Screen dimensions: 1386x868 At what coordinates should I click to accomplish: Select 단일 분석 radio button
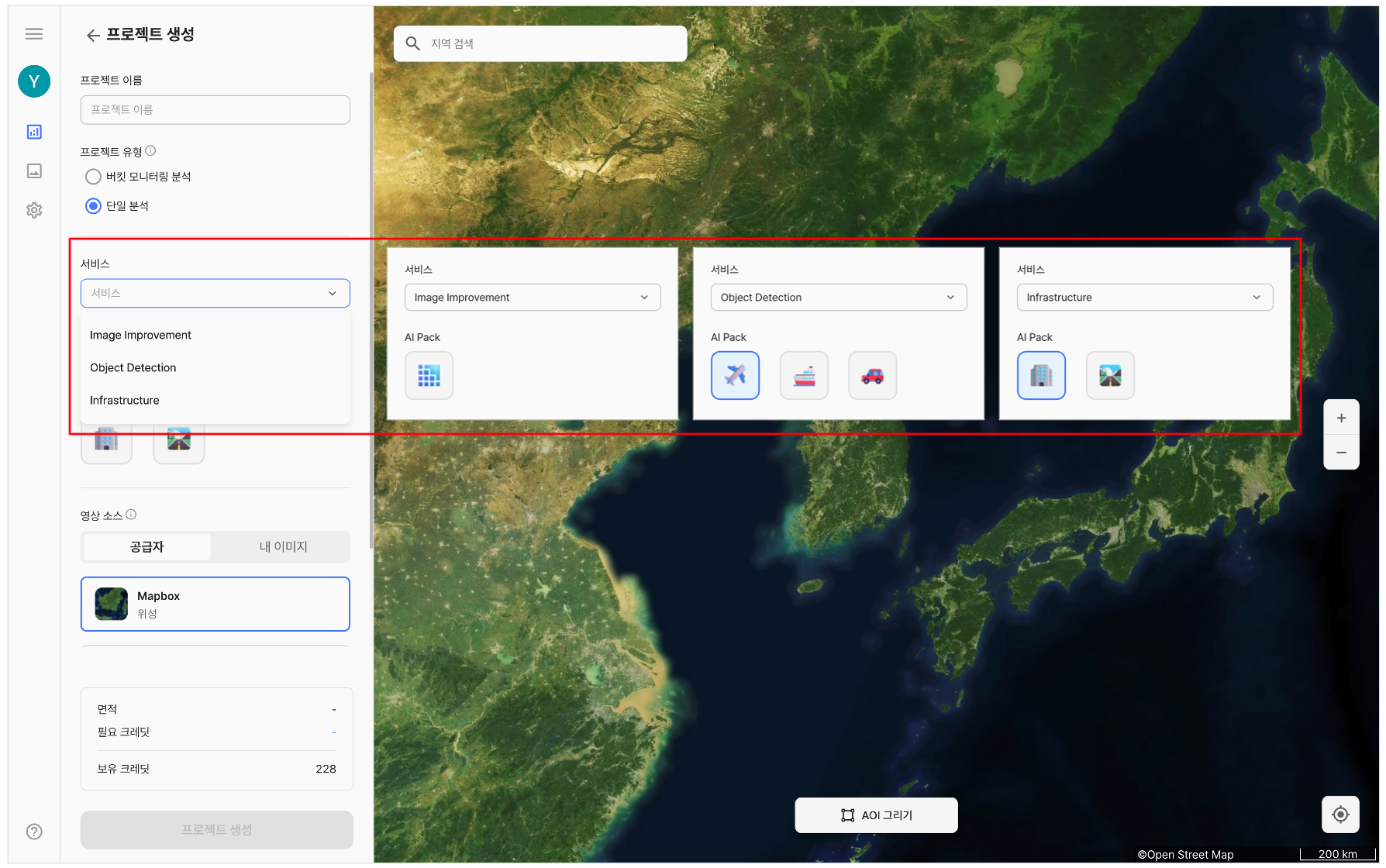tap(94, 206)
